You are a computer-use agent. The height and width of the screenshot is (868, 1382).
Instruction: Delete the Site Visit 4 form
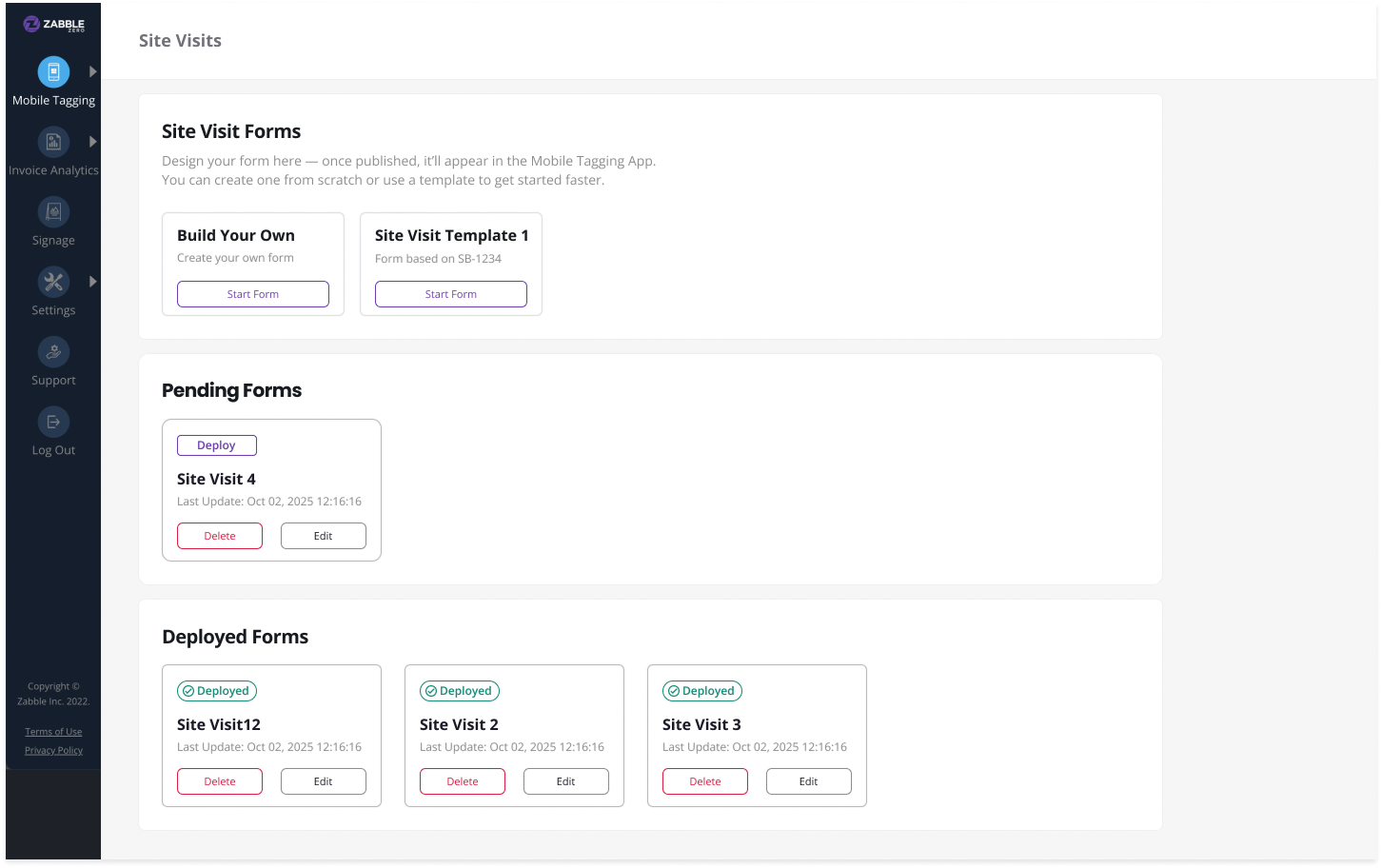coord(220,536)
